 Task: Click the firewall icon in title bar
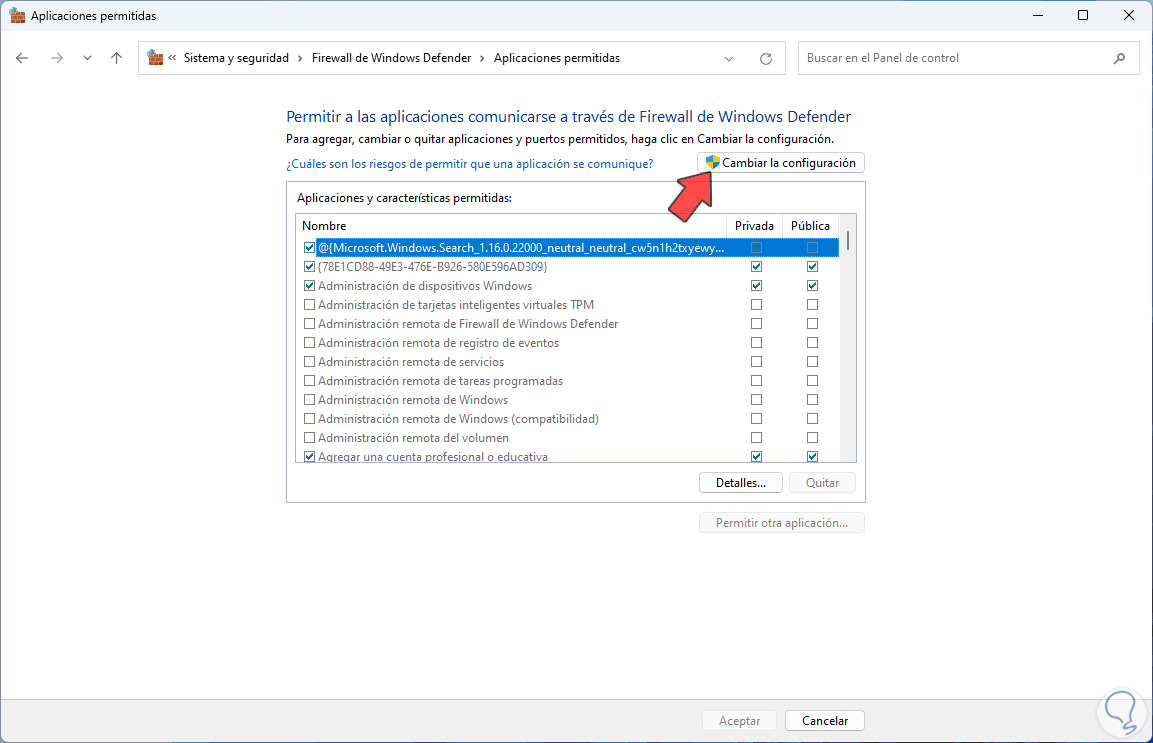click(x=17, y=15)
